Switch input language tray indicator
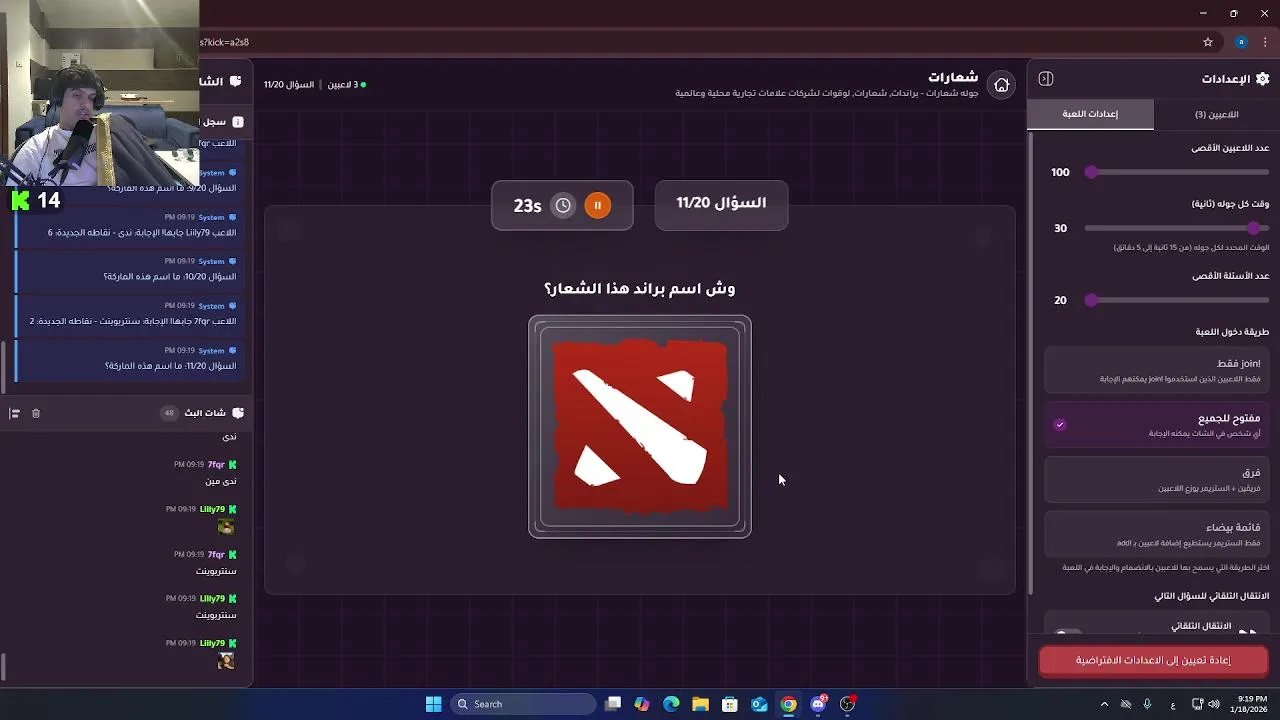The image size is (1280, 720). coord(1173,704)
